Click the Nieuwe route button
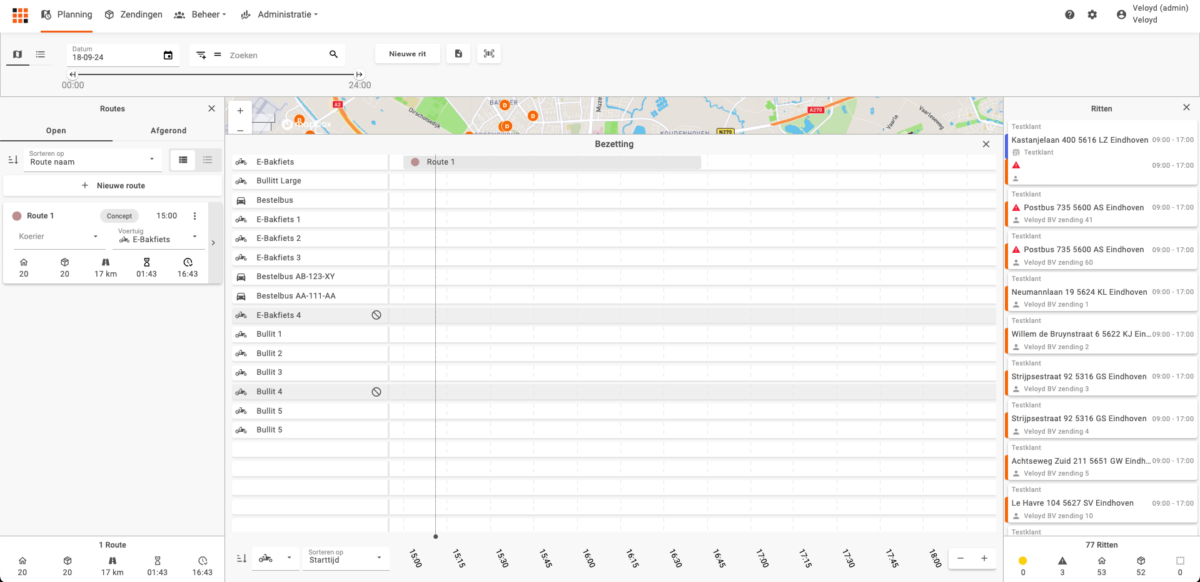 pyautogui.click(x=112, y=186)
